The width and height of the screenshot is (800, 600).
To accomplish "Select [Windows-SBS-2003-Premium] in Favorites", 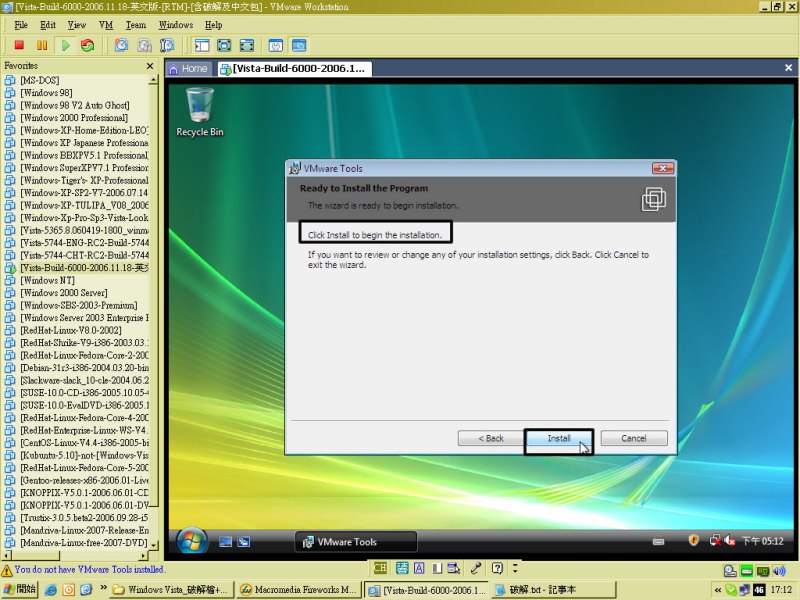I will (x=79, y=305).
